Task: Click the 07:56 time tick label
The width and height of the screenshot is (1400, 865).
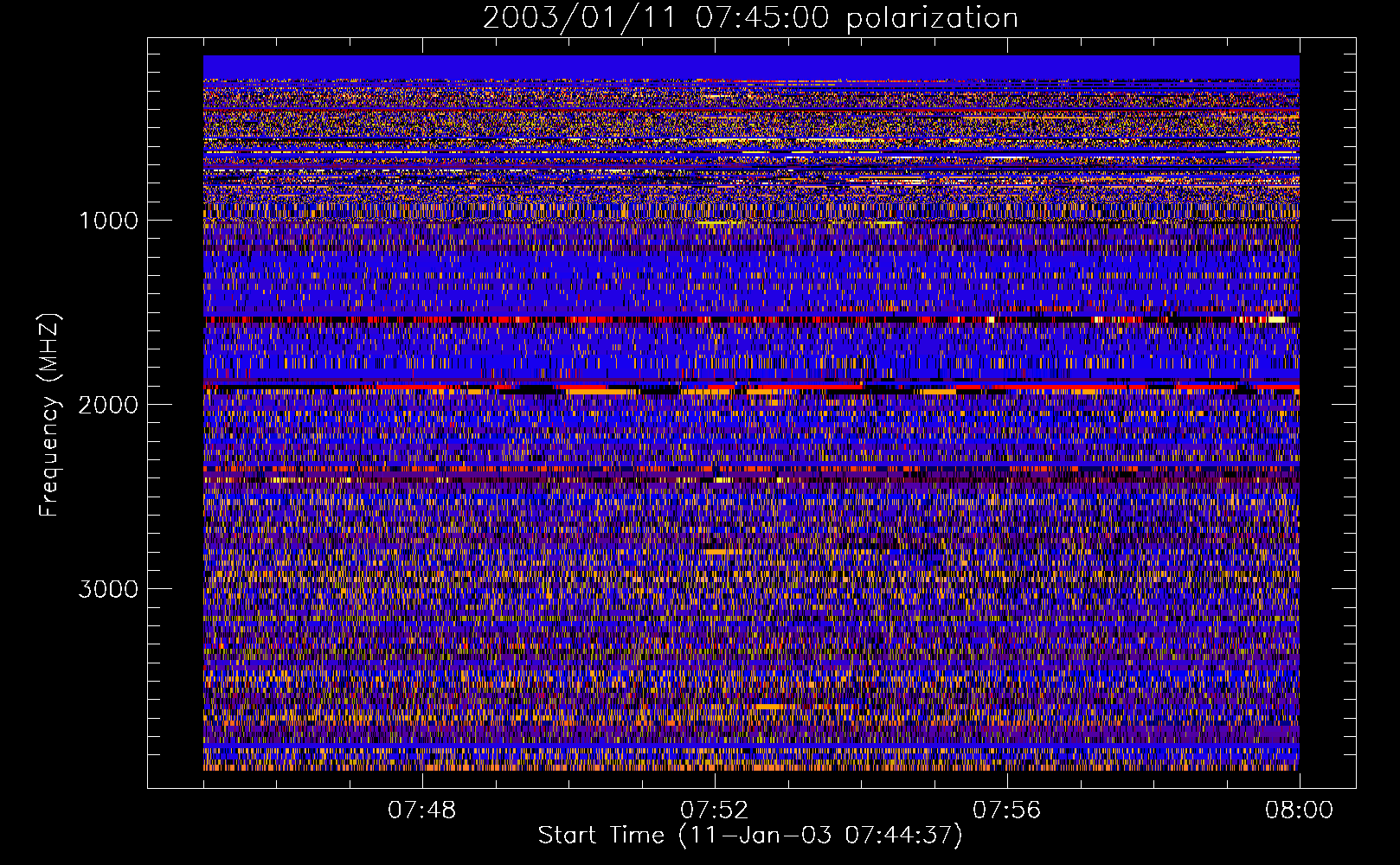Action: point(1006,811)
